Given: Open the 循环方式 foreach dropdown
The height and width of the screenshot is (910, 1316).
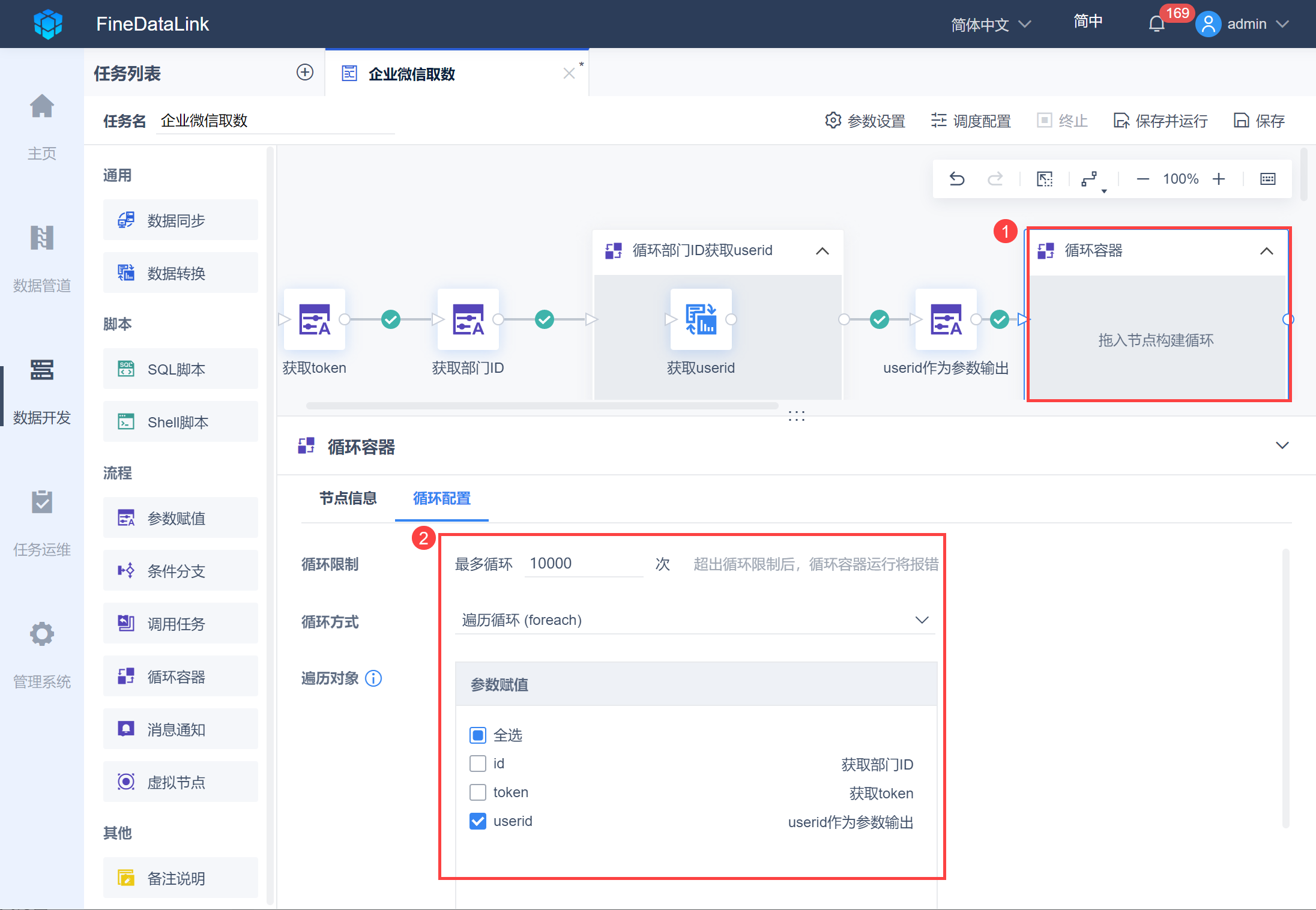Looking at the screenshot, I should tap(695, 620).
